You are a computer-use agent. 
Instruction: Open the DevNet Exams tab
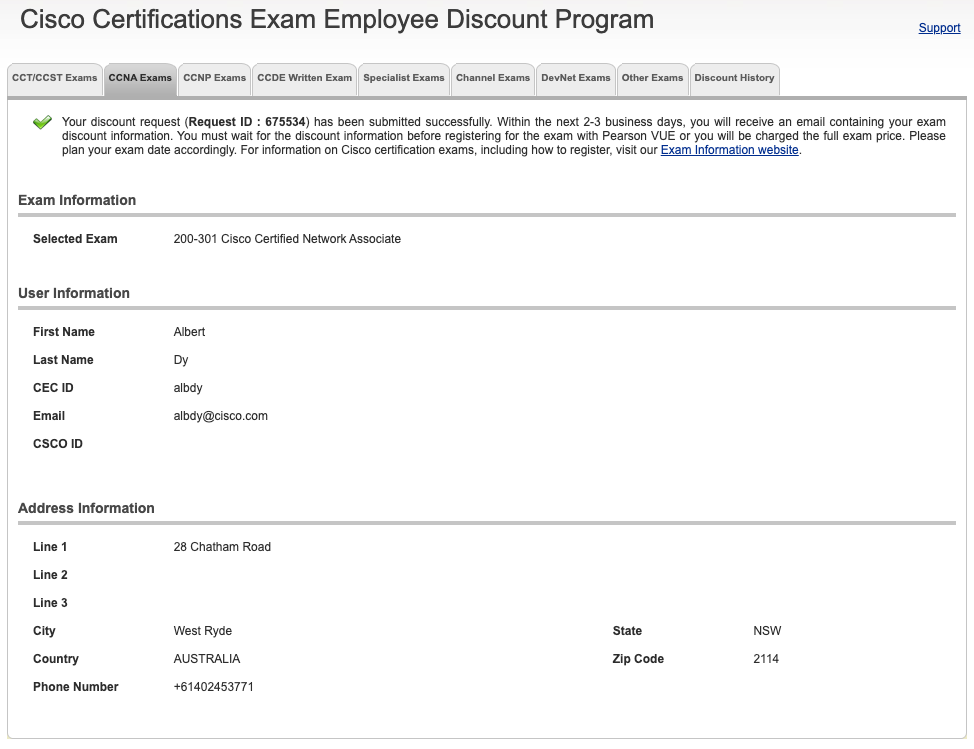[x=576, y=78]
